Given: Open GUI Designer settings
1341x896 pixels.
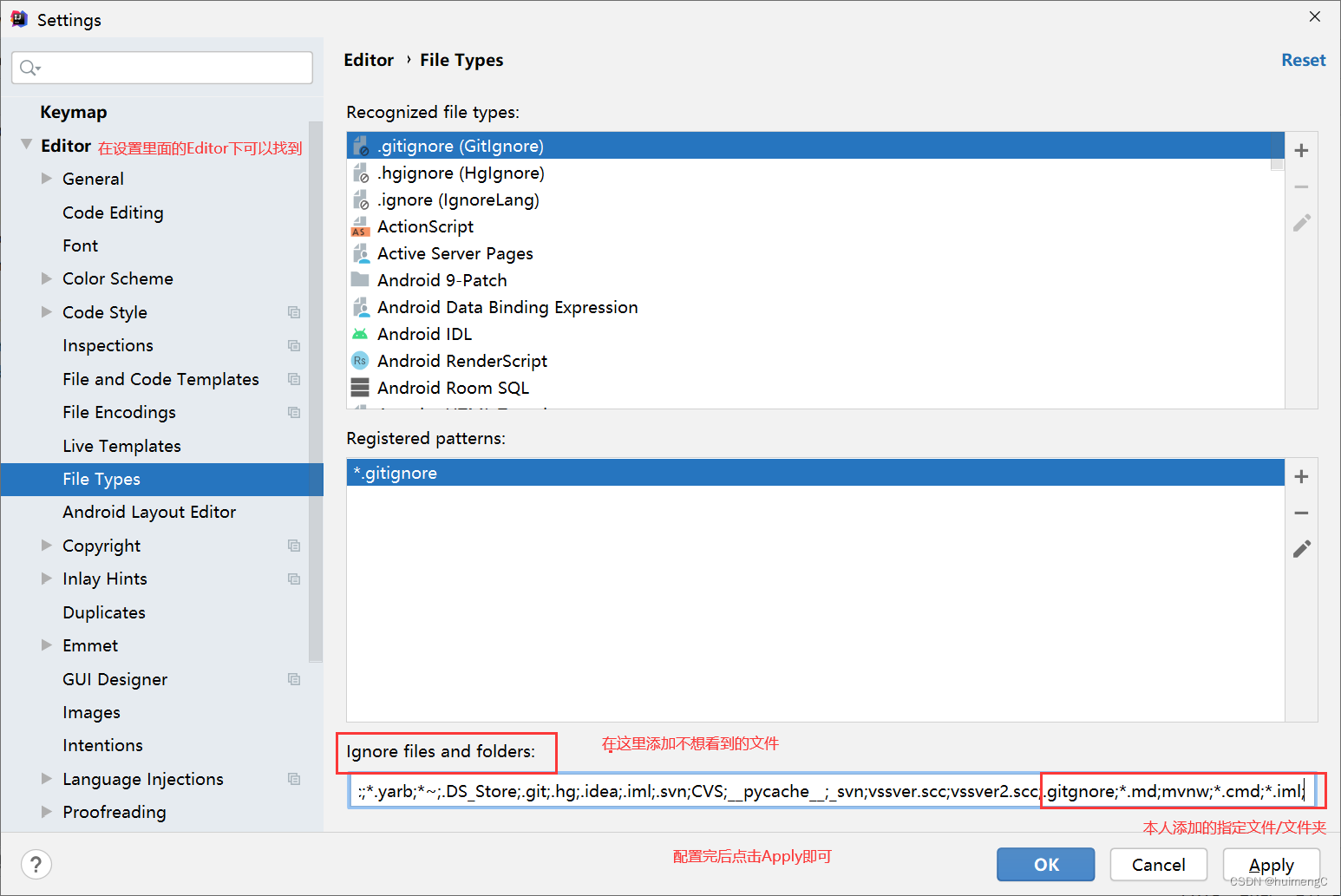Looking at the screenshot, I should coord(114,679).
